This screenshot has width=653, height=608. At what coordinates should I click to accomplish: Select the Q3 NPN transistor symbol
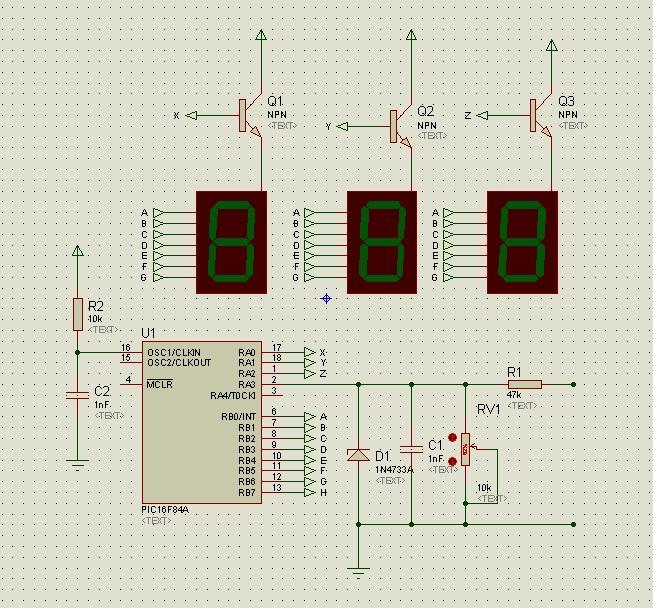coord(541,115)
